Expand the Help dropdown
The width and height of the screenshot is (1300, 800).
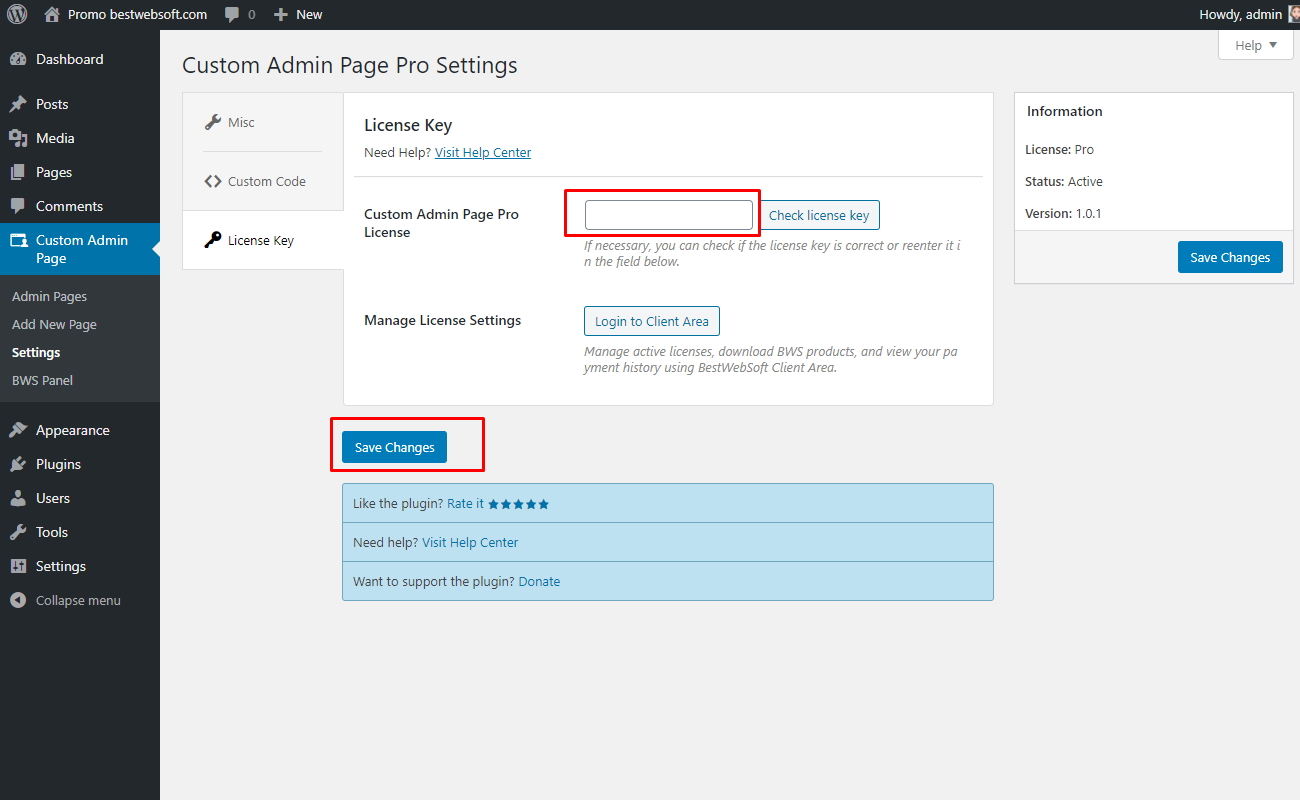pos(1256,45)
